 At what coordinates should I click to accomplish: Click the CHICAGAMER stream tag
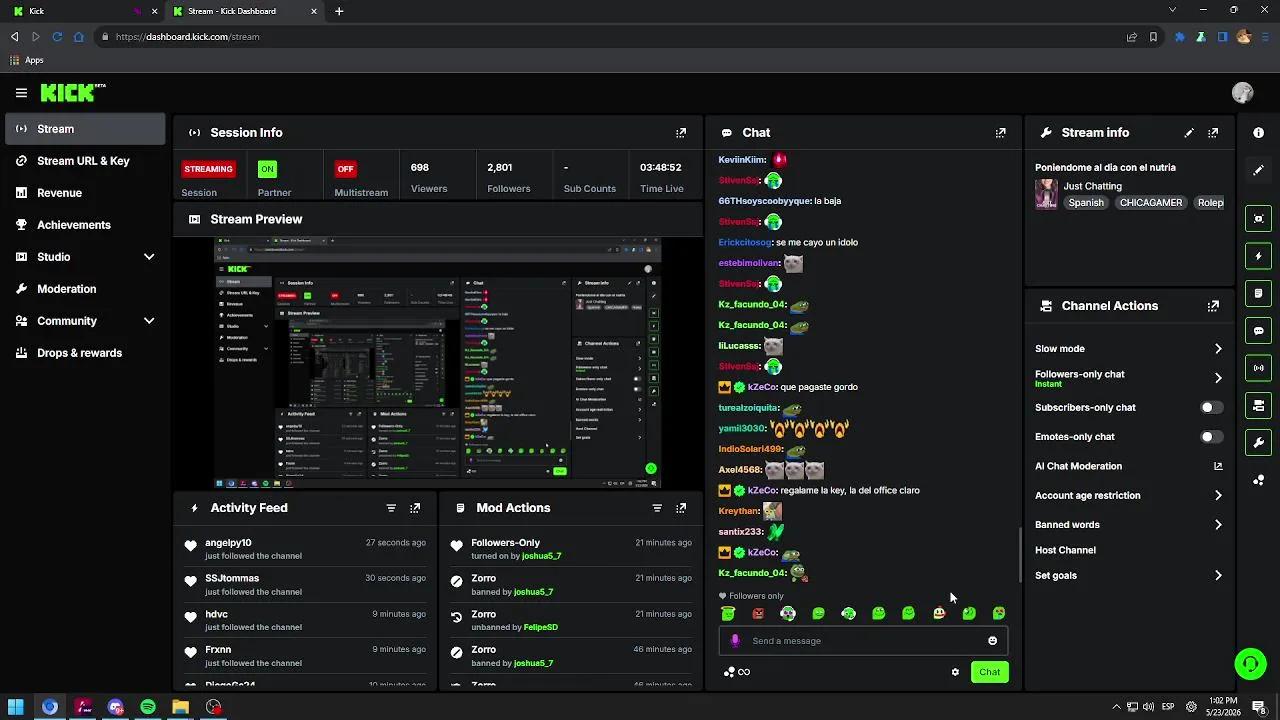pos(1151,202)
